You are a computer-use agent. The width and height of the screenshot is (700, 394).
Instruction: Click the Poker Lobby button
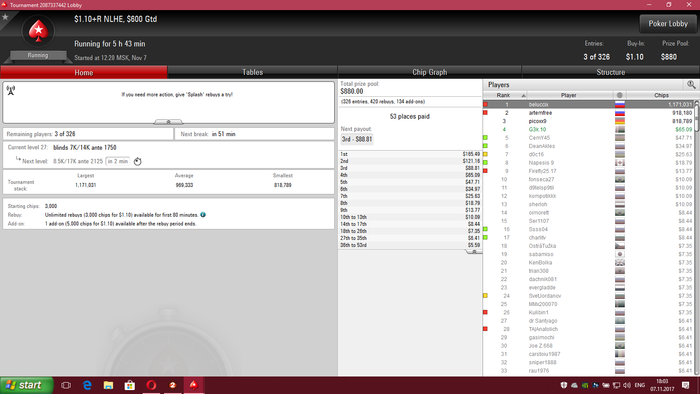(668, 24)
